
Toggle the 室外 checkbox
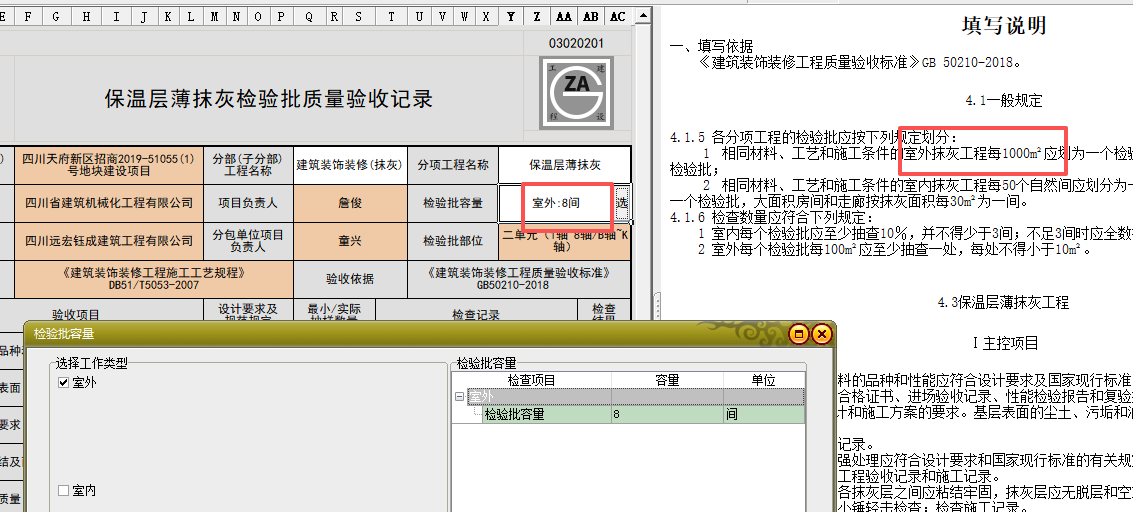[64, 383]
